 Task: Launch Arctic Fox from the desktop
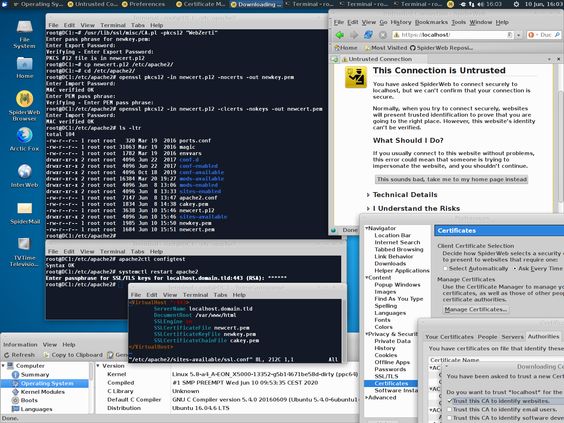pyautogui.click(x=24, y=135)
